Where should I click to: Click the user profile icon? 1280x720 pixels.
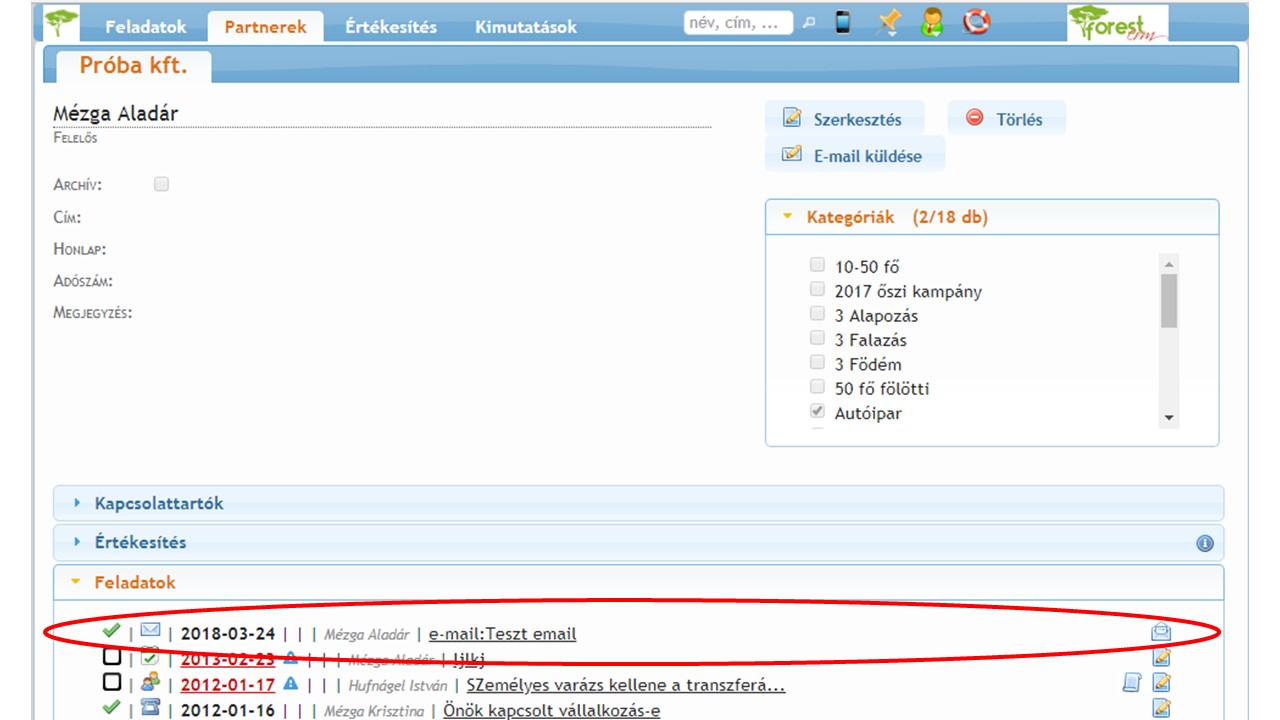pos(932,22)
